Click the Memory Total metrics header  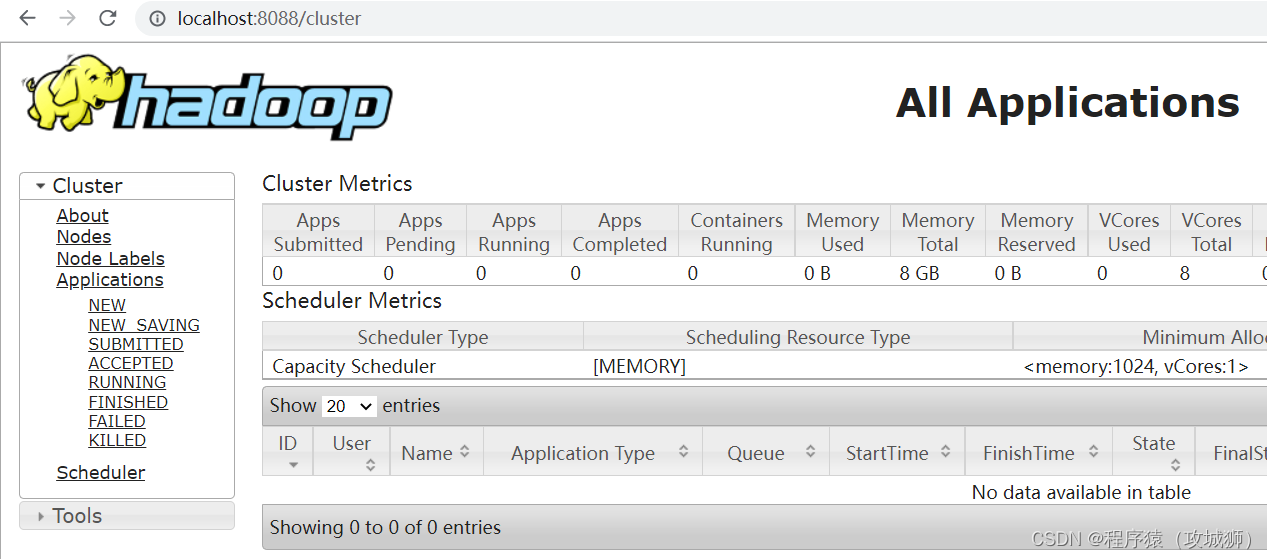[938, 232]
